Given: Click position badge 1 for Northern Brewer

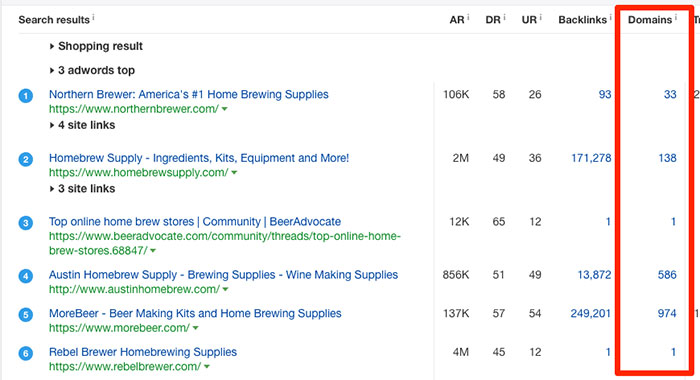Looking at the screenshot, I should click(25, 96).
